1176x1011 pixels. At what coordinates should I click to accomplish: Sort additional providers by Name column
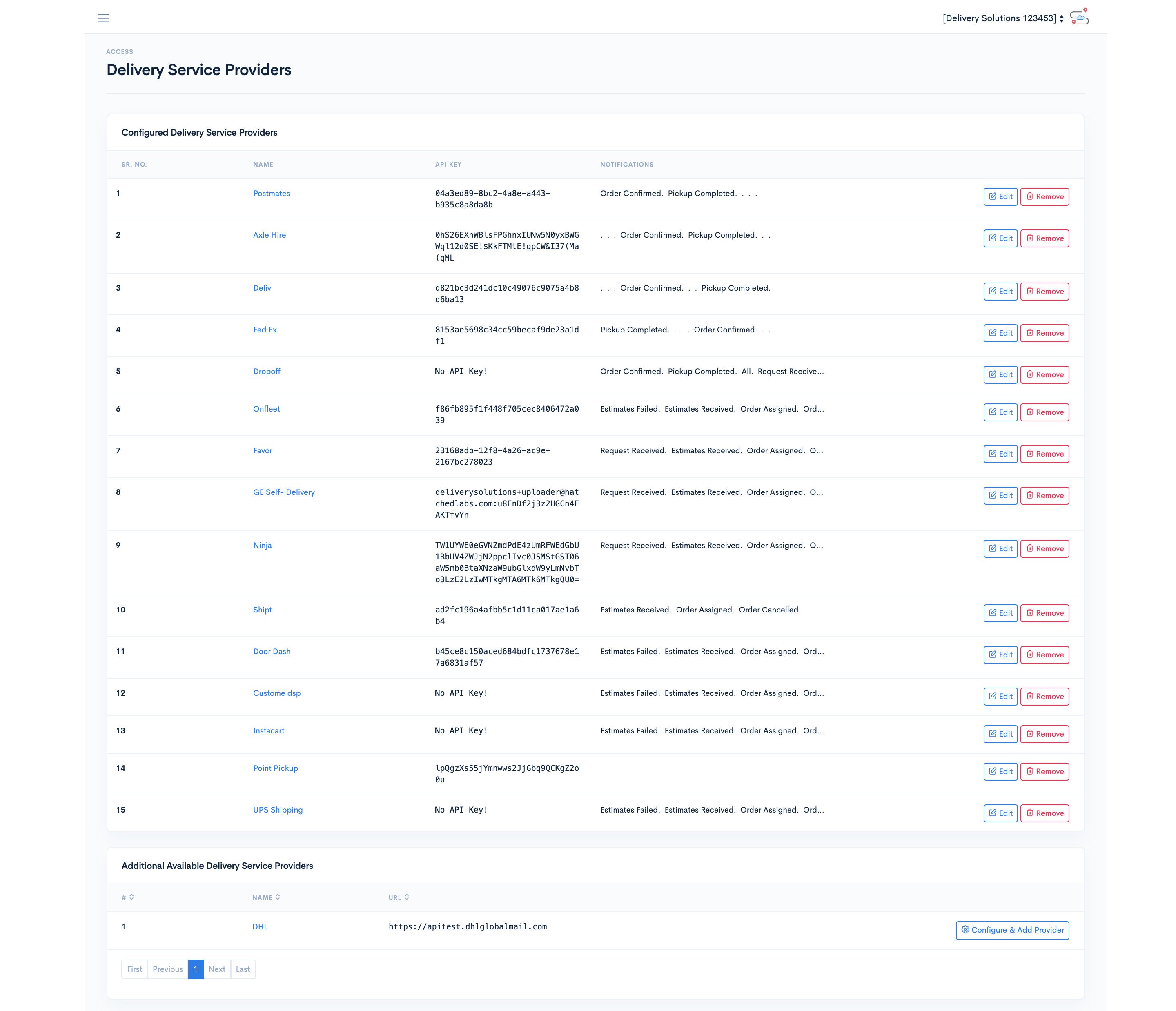click(266, 897)
